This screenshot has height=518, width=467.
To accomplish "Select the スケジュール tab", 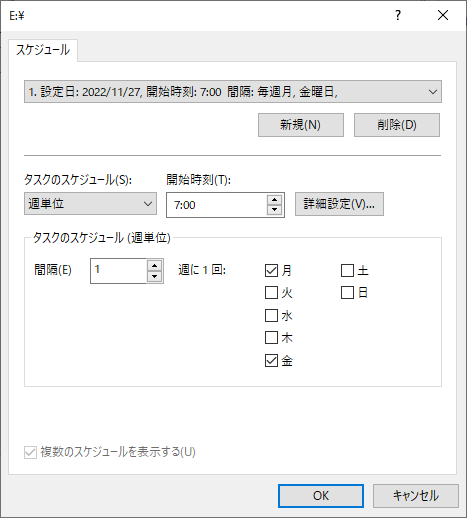I will click(x=43, y=50).
